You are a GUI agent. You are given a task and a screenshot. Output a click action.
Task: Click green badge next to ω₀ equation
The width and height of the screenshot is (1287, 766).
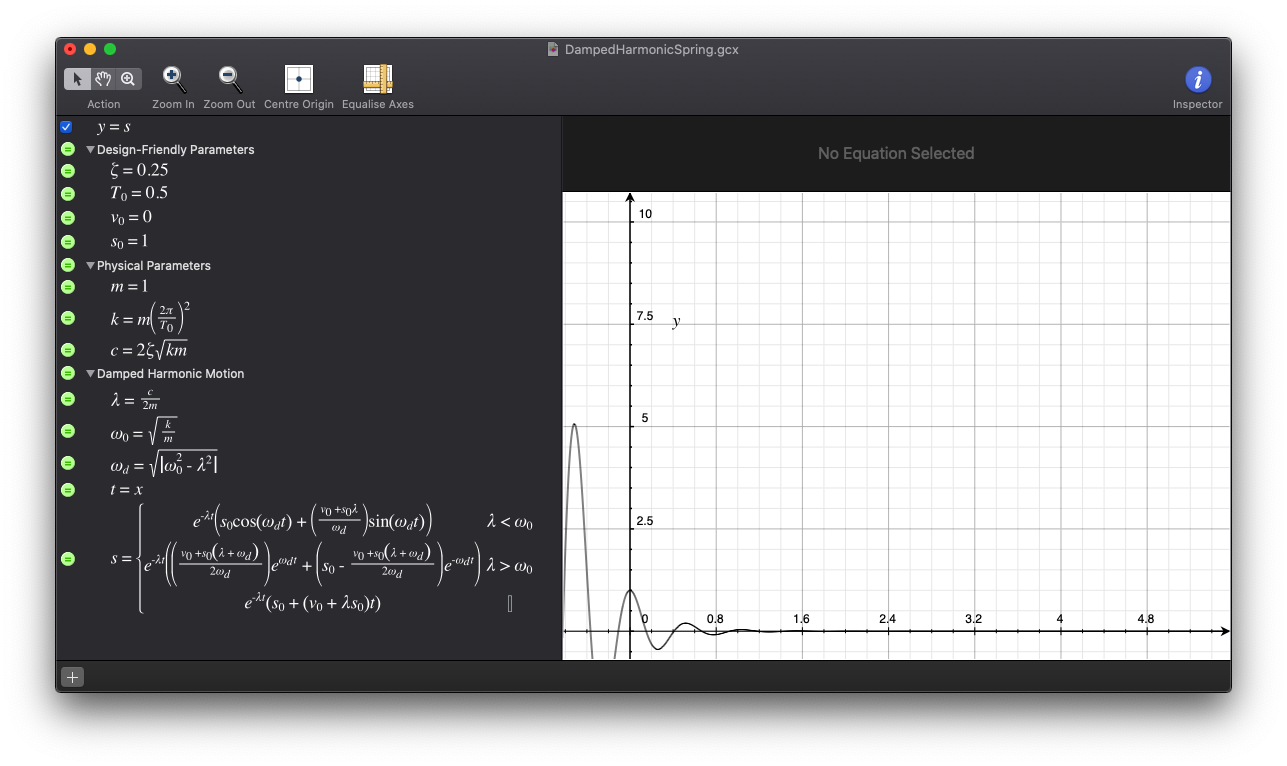click(68, 431)
